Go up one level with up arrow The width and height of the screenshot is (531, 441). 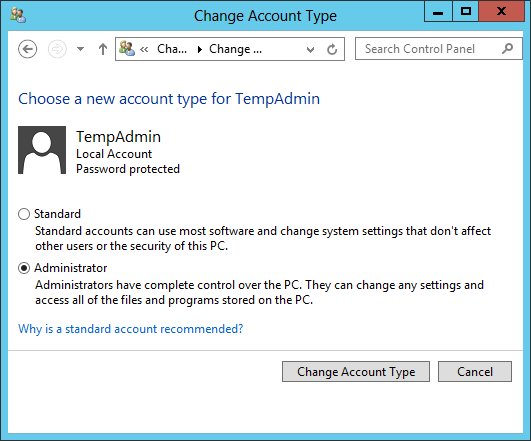103,49
